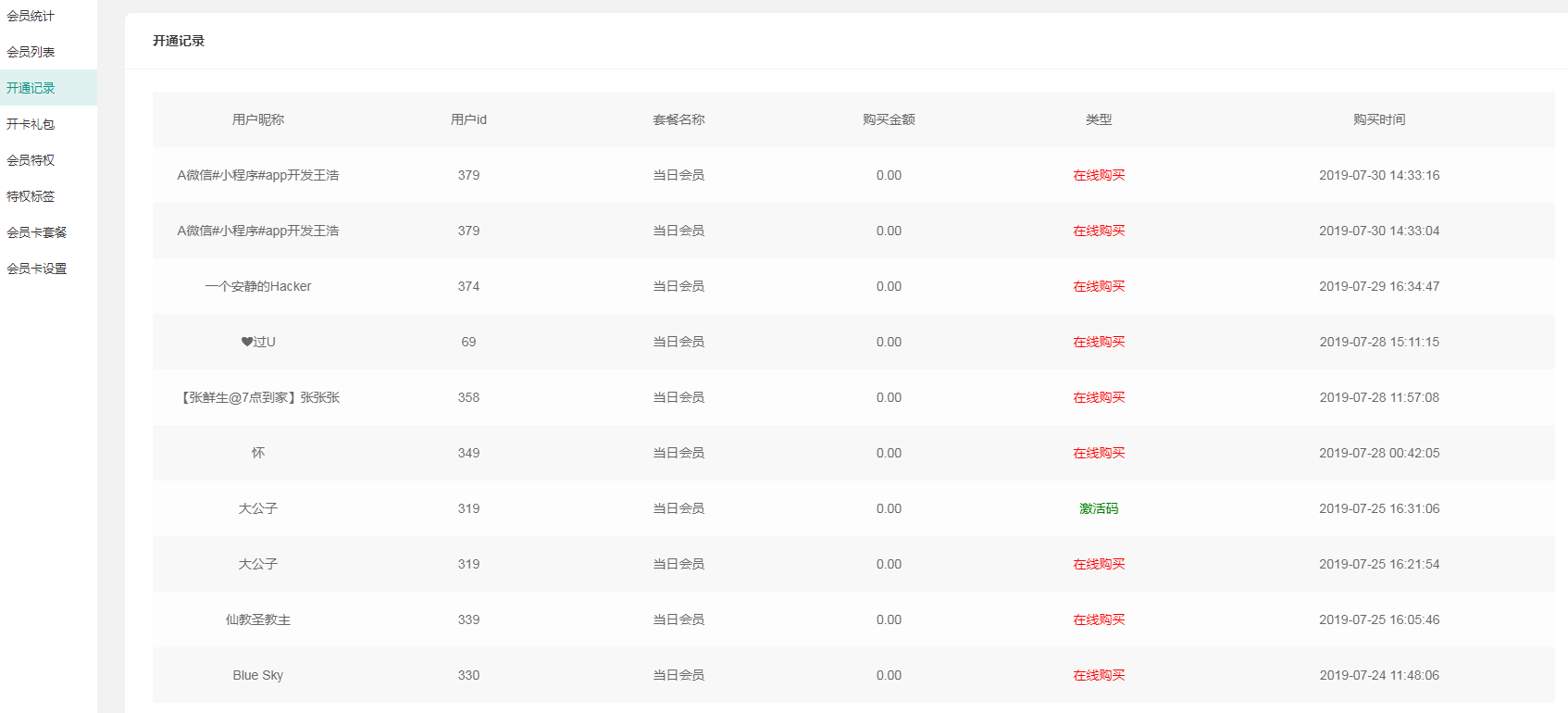
Task: Select user id 330
Action: [x=468, y=675]
